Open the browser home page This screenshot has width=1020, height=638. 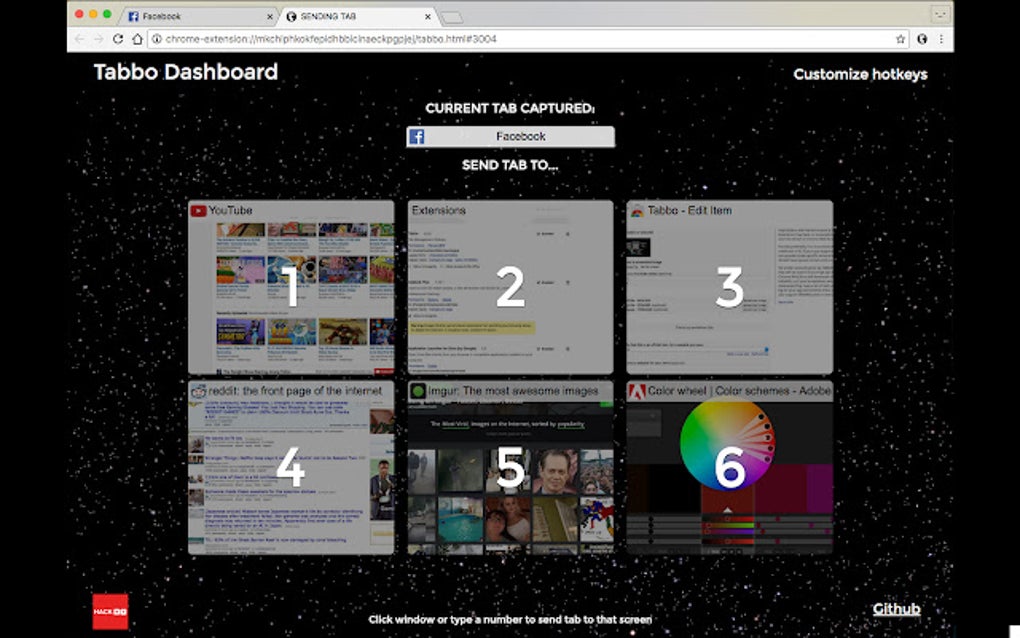coord(137,39)
